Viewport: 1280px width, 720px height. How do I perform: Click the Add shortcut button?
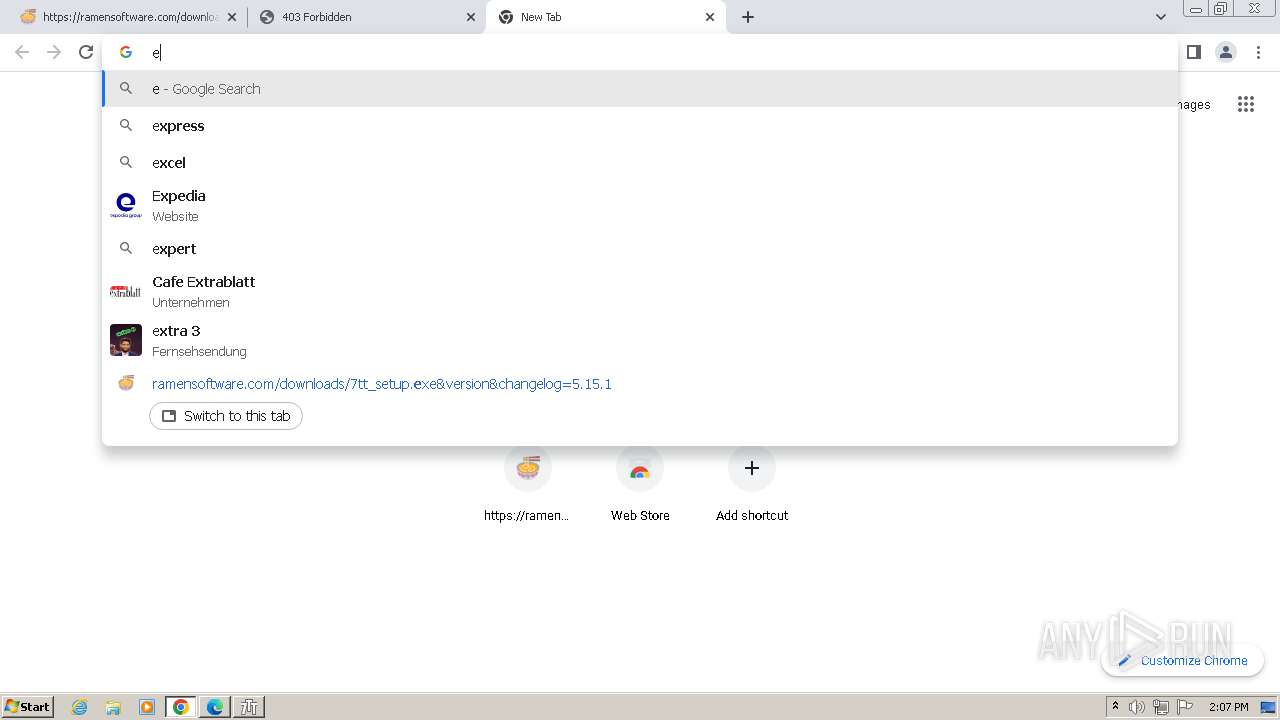752,486
